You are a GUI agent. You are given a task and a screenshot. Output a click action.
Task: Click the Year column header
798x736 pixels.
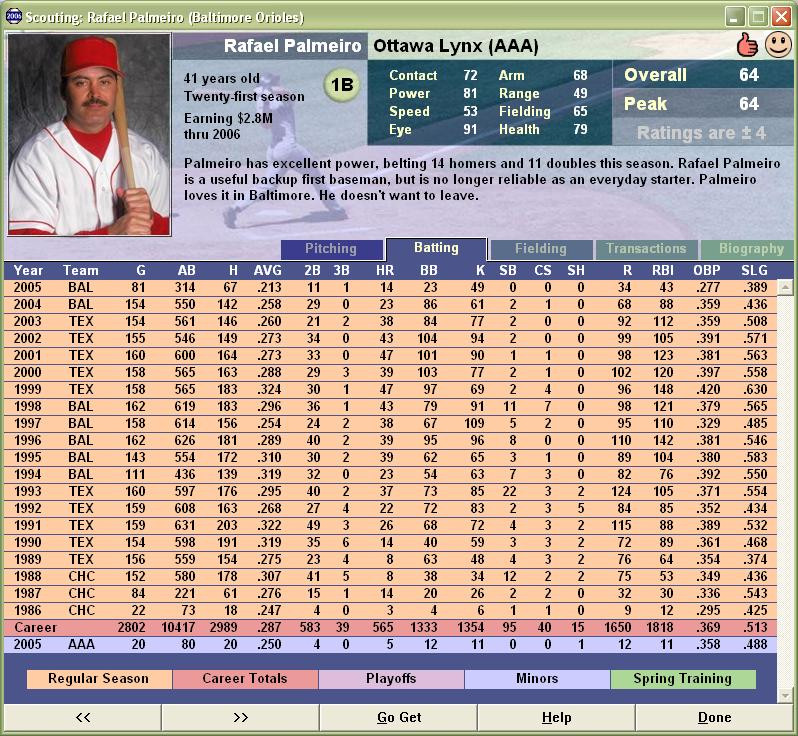(28, 270)
